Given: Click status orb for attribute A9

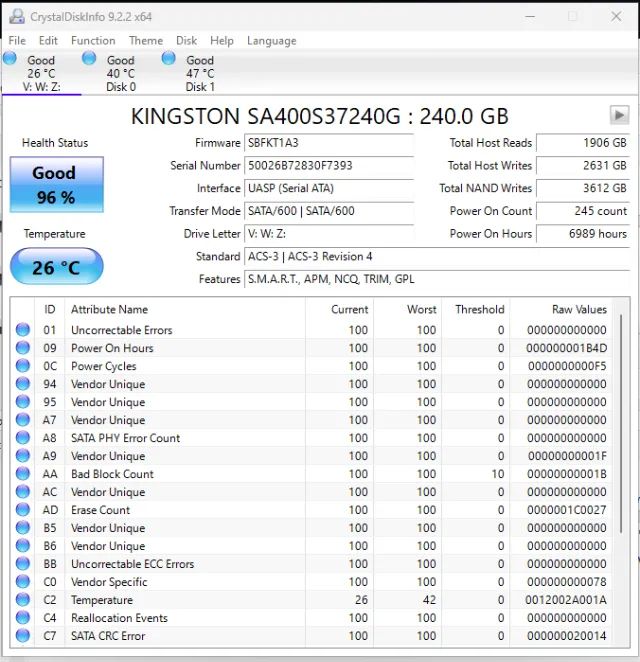Looking at the screenshot, I should (23, 456).
